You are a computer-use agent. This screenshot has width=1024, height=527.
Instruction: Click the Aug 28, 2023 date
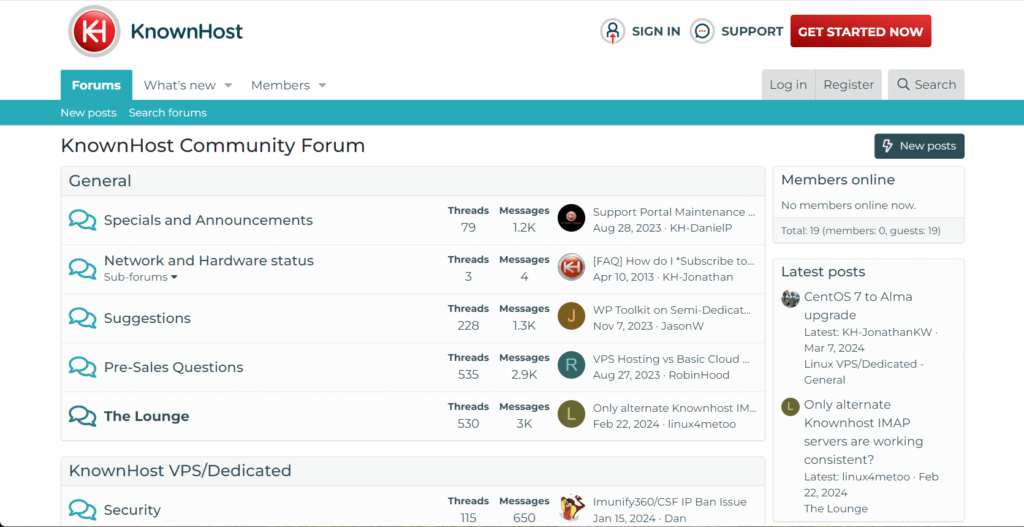[625, 228]
